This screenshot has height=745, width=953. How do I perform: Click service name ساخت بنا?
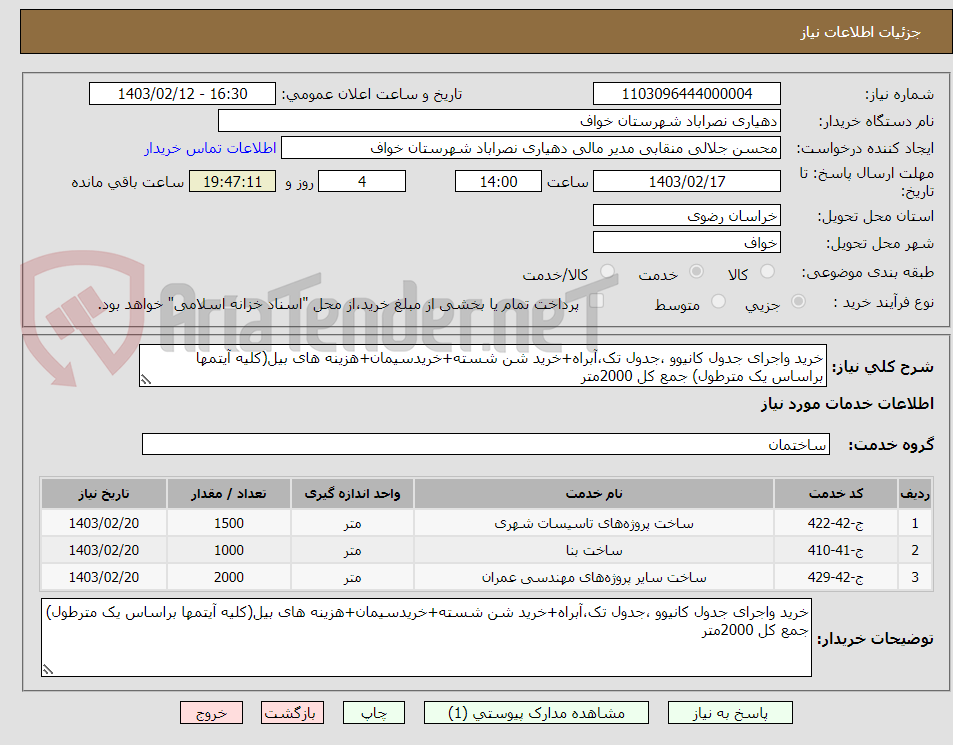594,551
